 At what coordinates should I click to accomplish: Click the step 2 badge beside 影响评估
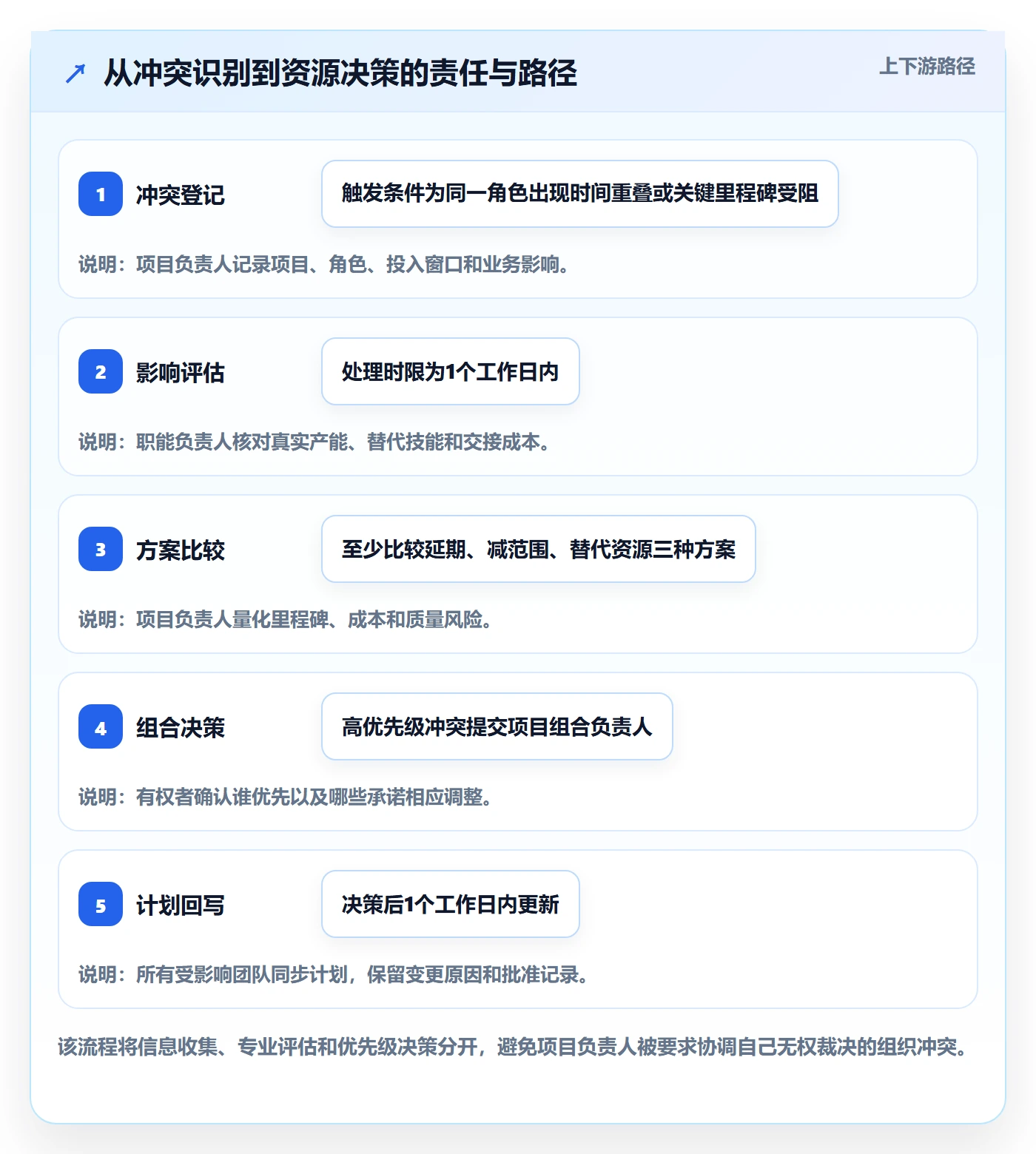tap(101, 371)
